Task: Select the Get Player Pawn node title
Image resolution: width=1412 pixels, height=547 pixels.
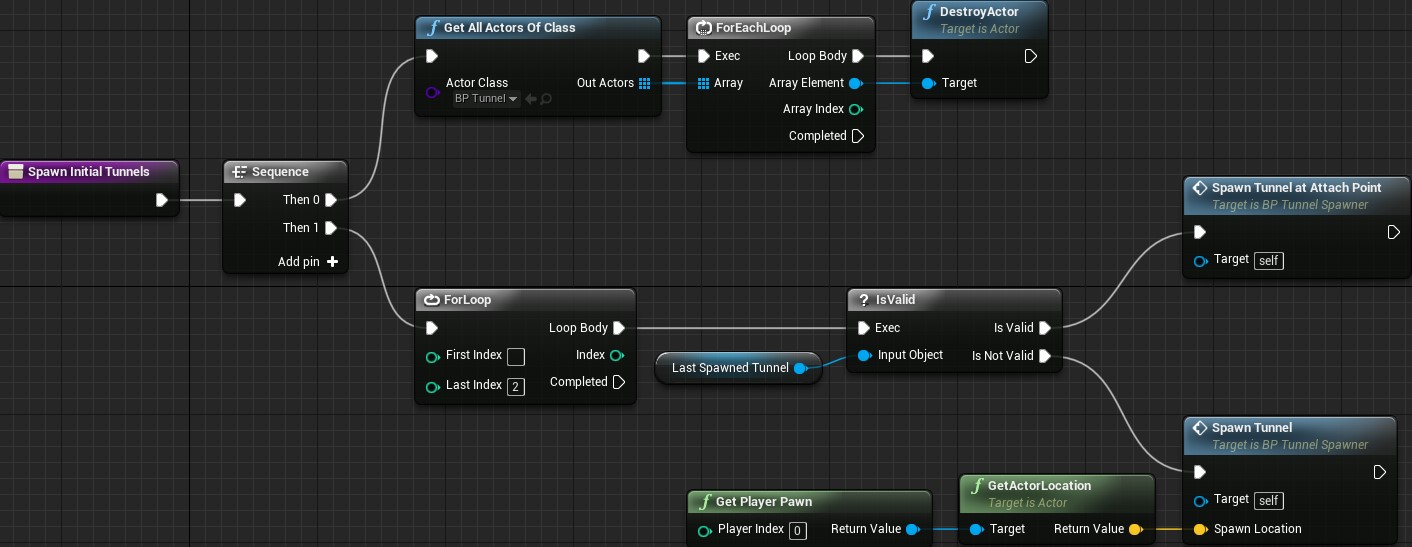Action: 764,502
